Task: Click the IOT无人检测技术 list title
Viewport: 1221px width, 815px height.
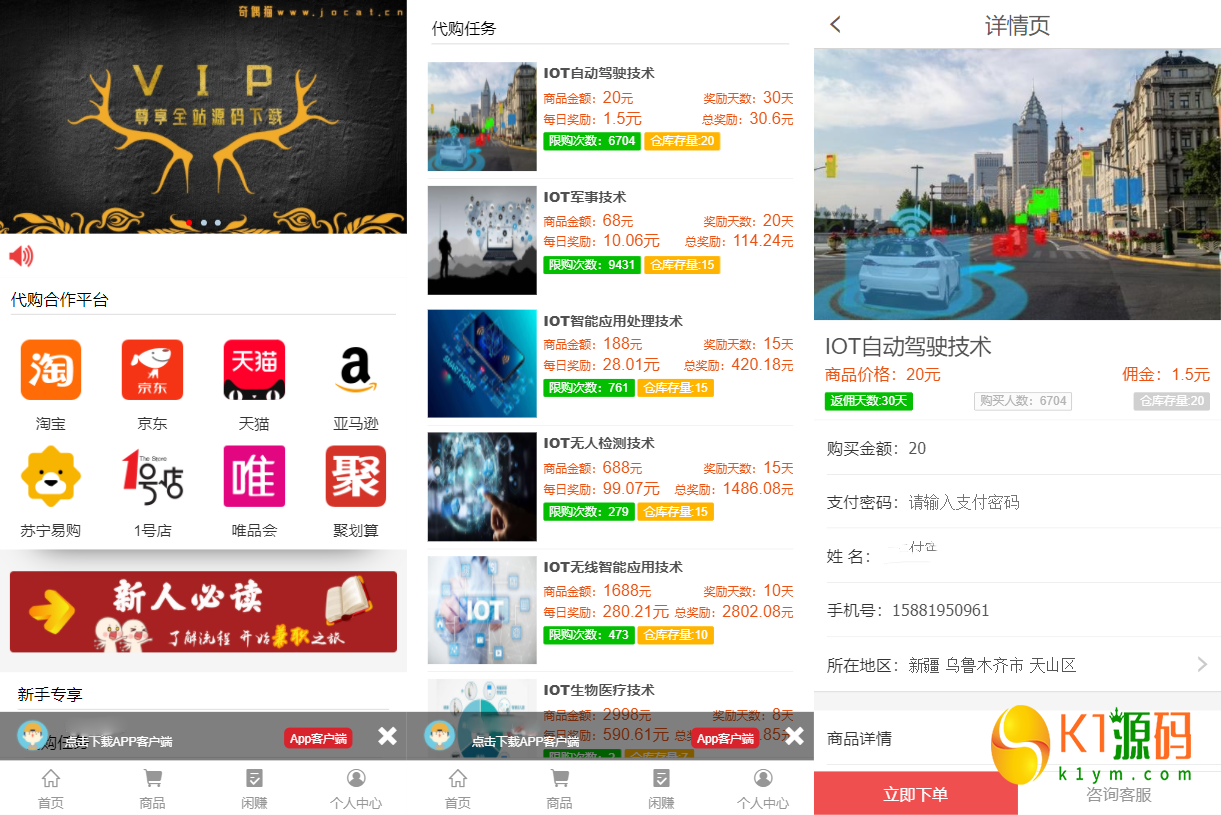Action: tap(599, 443)
